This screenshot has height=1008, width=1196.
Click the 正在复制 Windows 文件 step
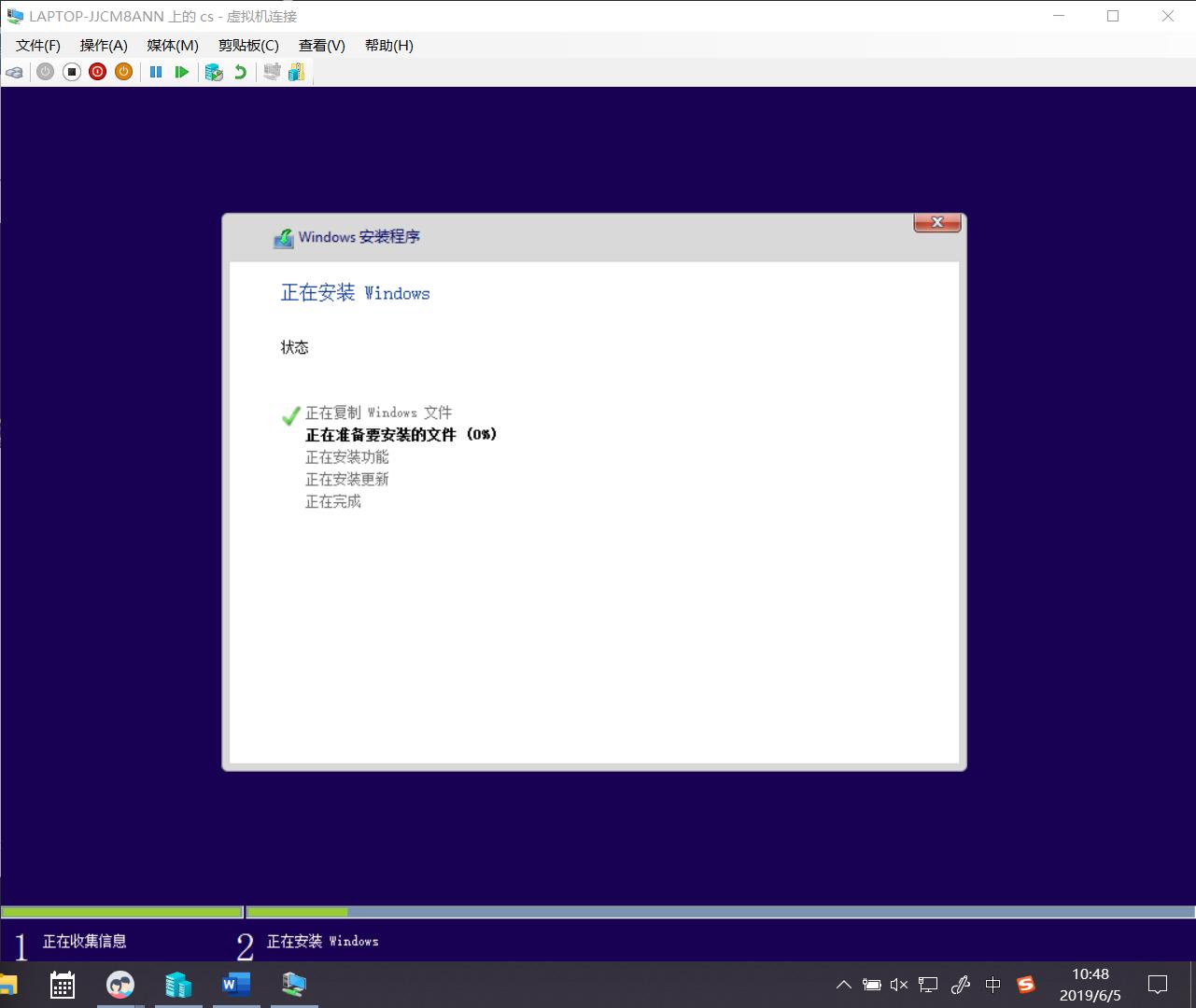click(379, 413)
